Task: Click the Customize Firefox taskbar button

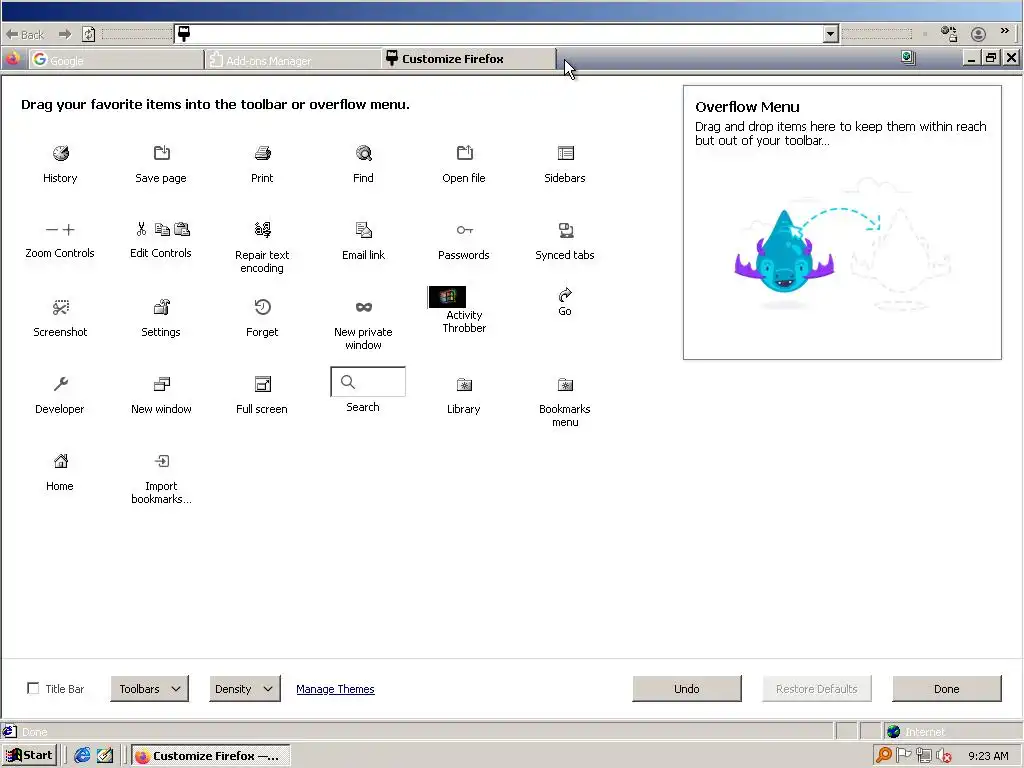Action: [210, 756]
